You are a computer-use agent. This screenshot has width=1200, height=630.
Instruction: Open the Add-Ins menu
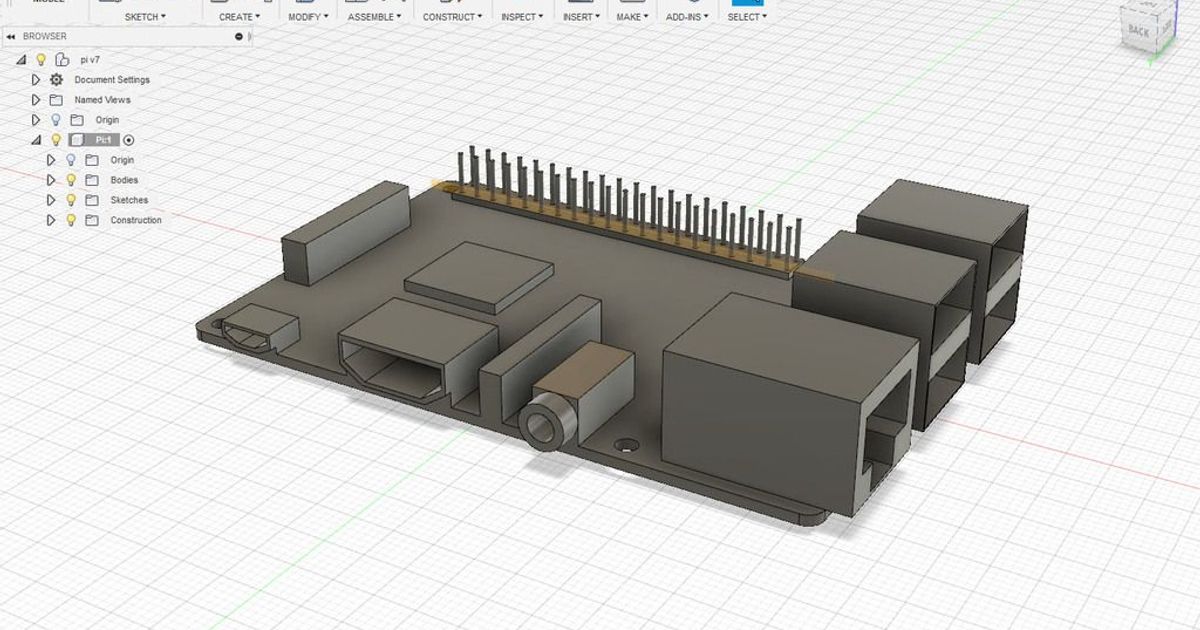pyautogui.click(x=685, y=16)
